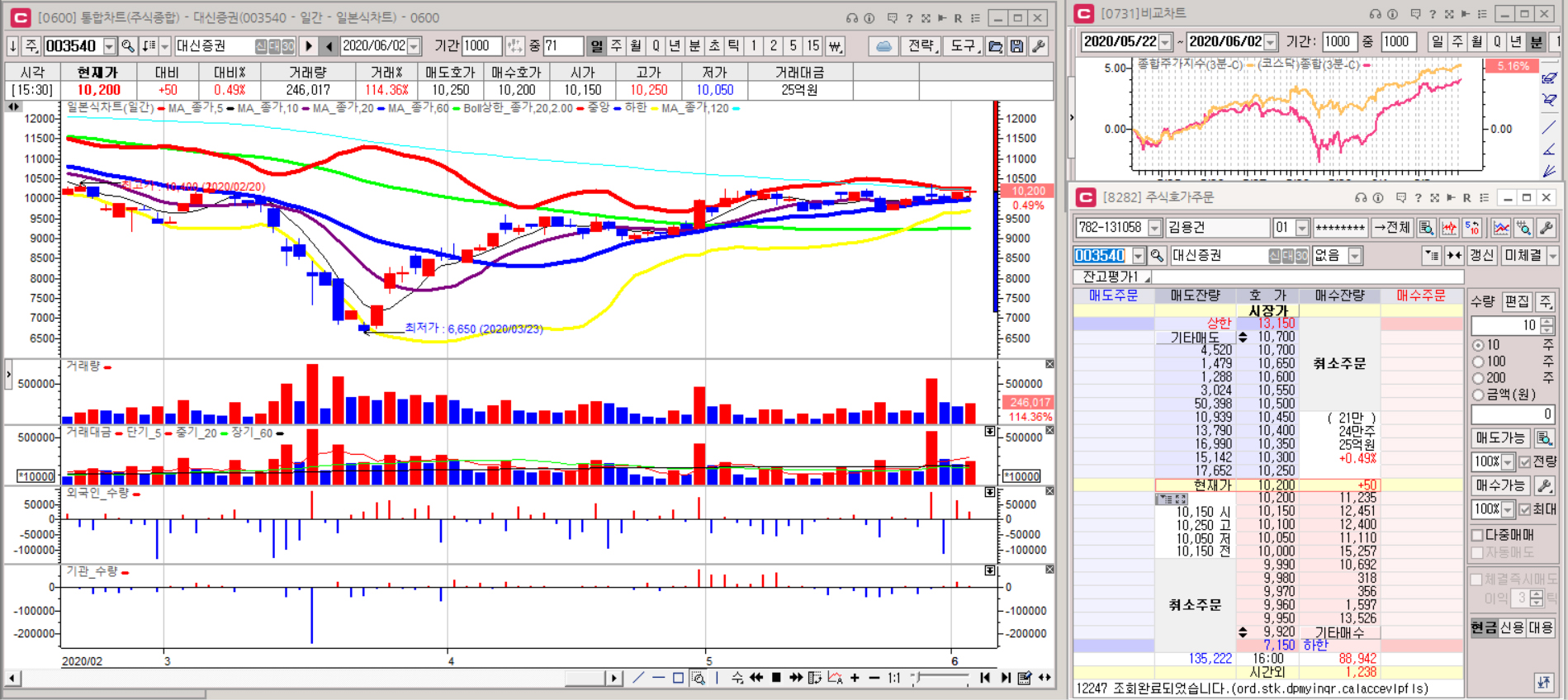Open the chart notes edit icon
The image size is (1568, 700).
[x=1025, y=678]
